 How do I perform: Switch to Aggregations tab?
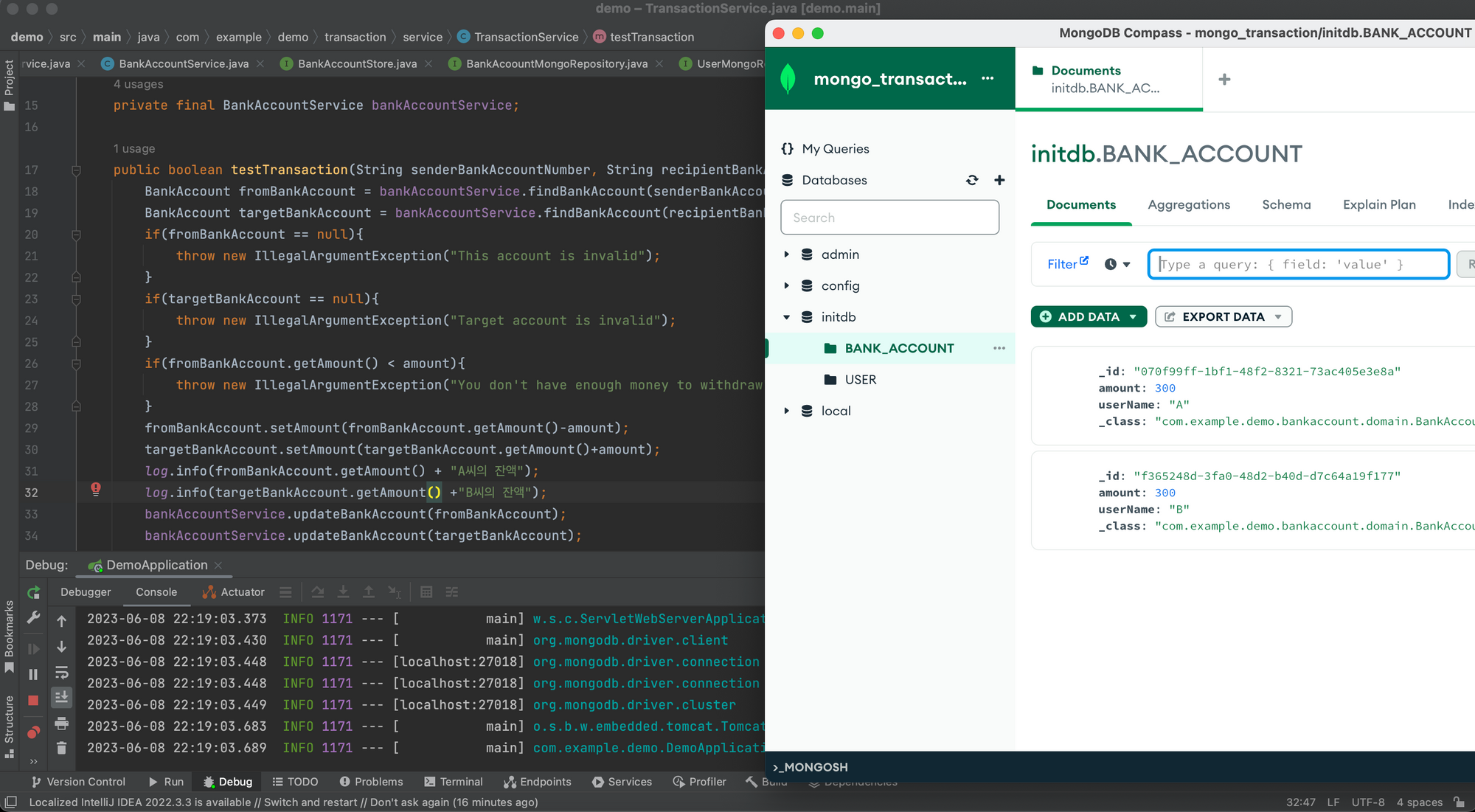click(x=1189, y=204)
